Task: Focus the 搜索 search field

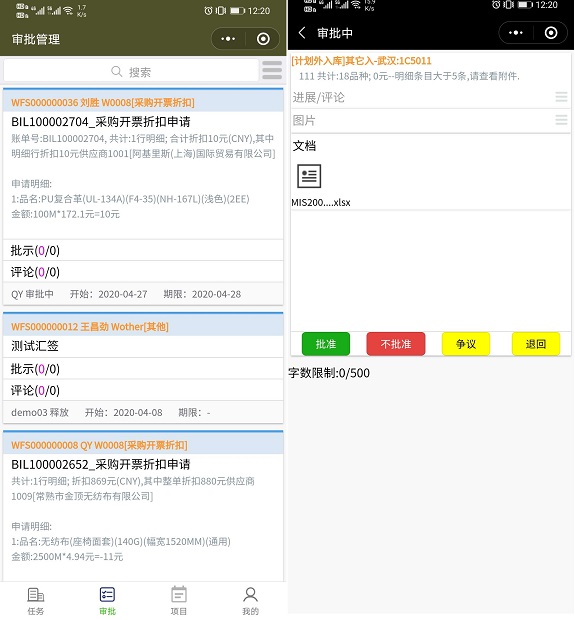Action: [x=131, y=71]
